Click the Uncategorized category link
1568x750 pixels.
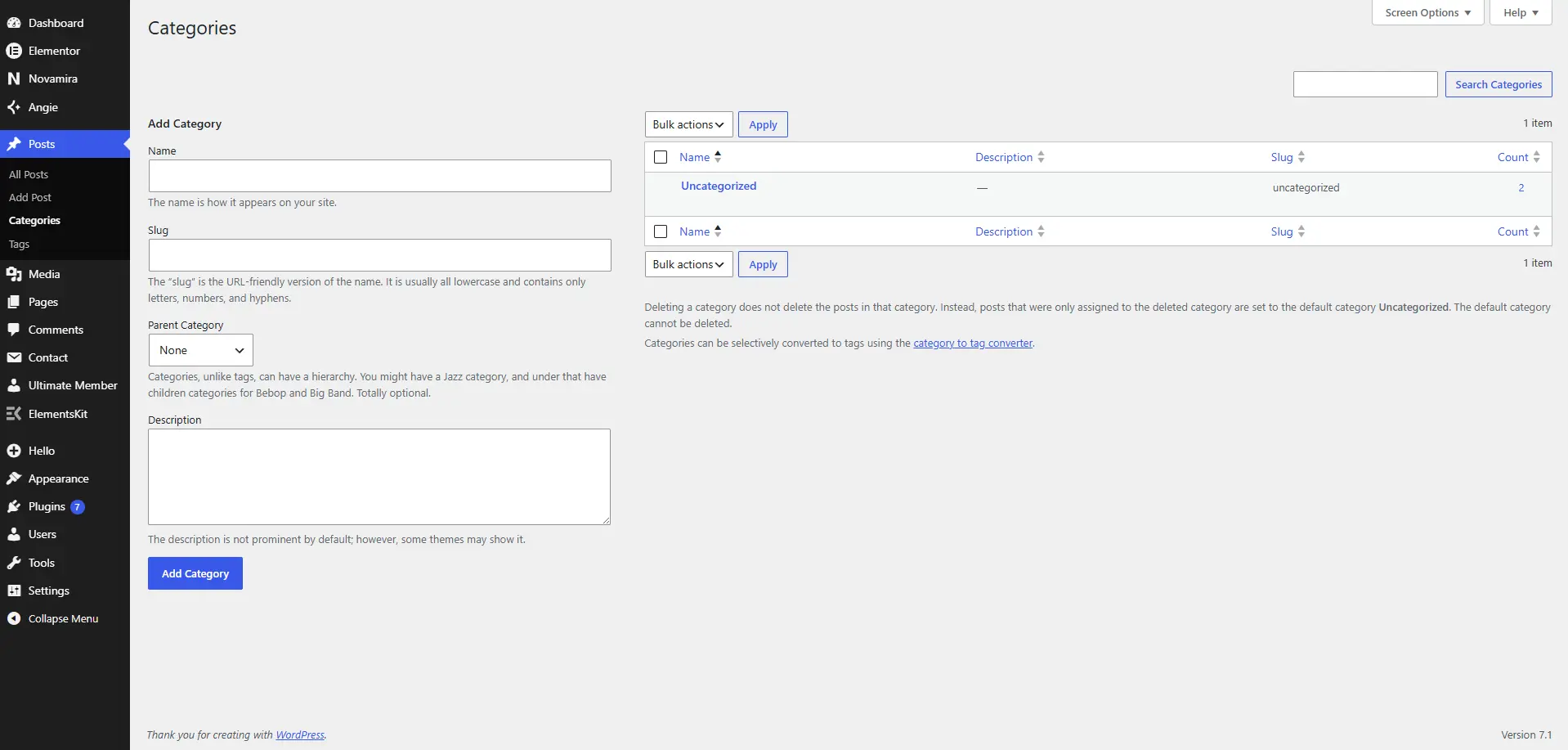719,186
